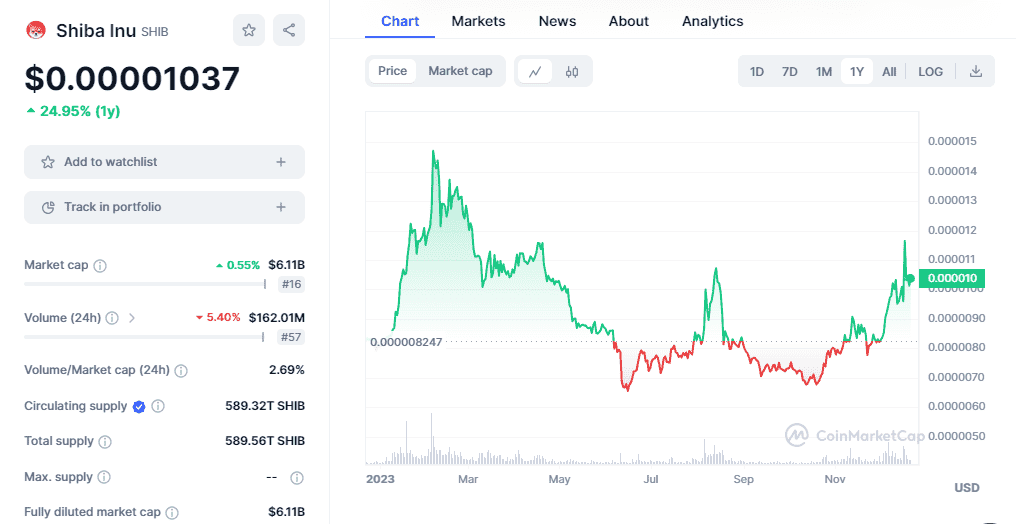
Task: Track Shiba Inu in portfolio
Action: (165, 207)
